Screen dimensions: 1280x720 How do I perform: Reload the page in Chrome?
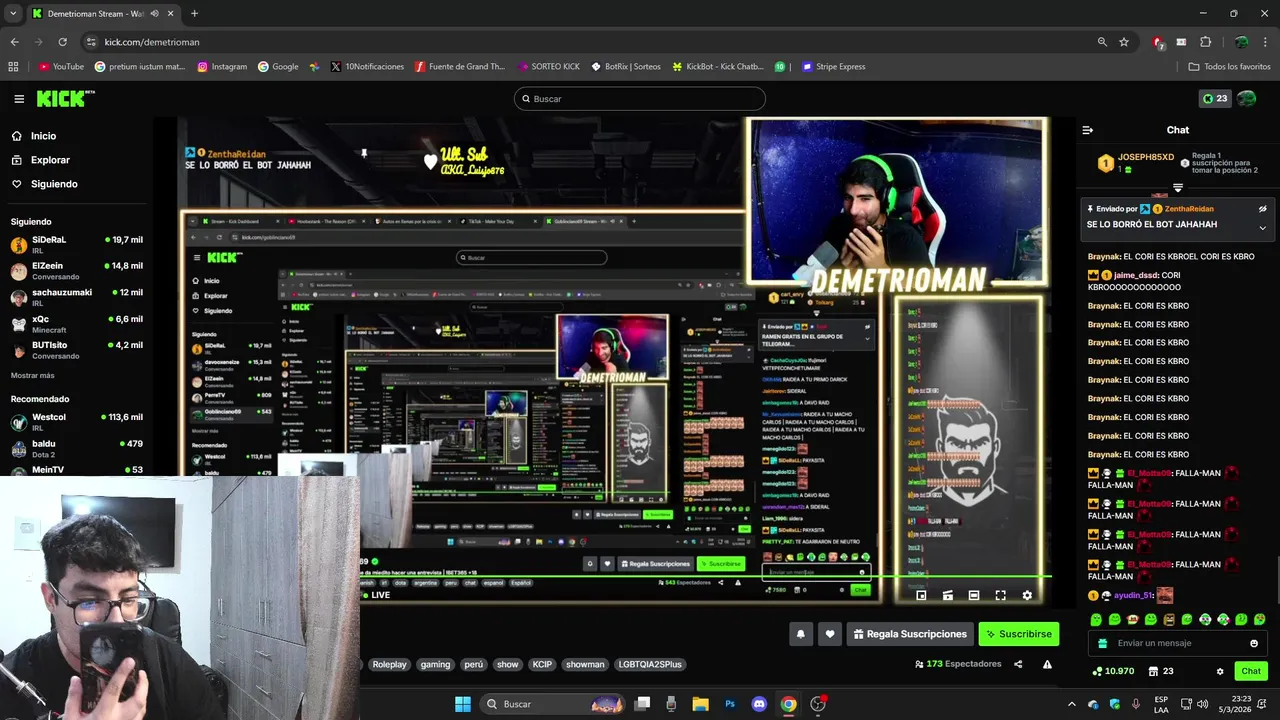(63, 42)
